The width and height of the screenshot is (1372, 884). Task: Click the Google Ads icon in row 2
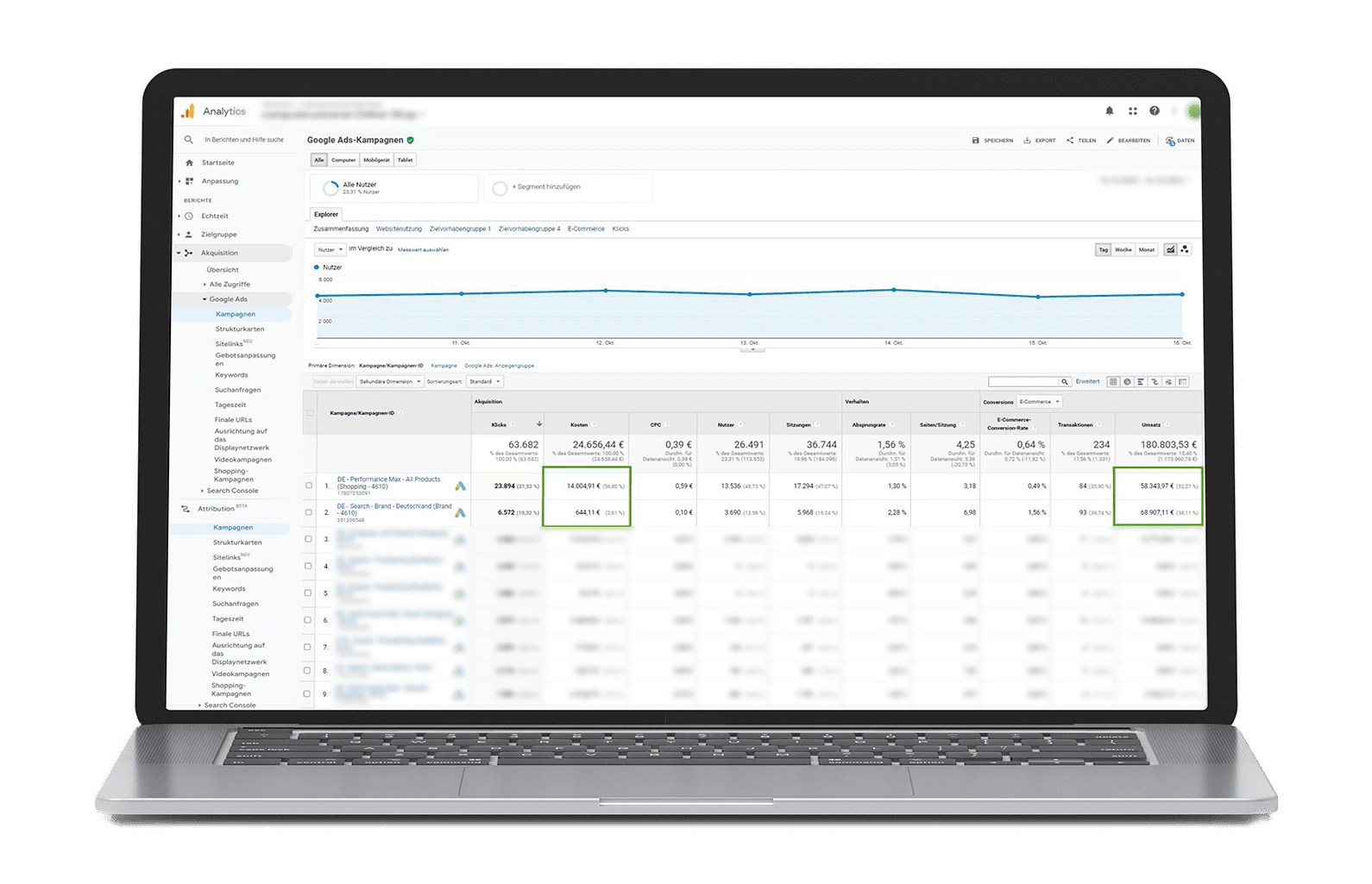460,512
